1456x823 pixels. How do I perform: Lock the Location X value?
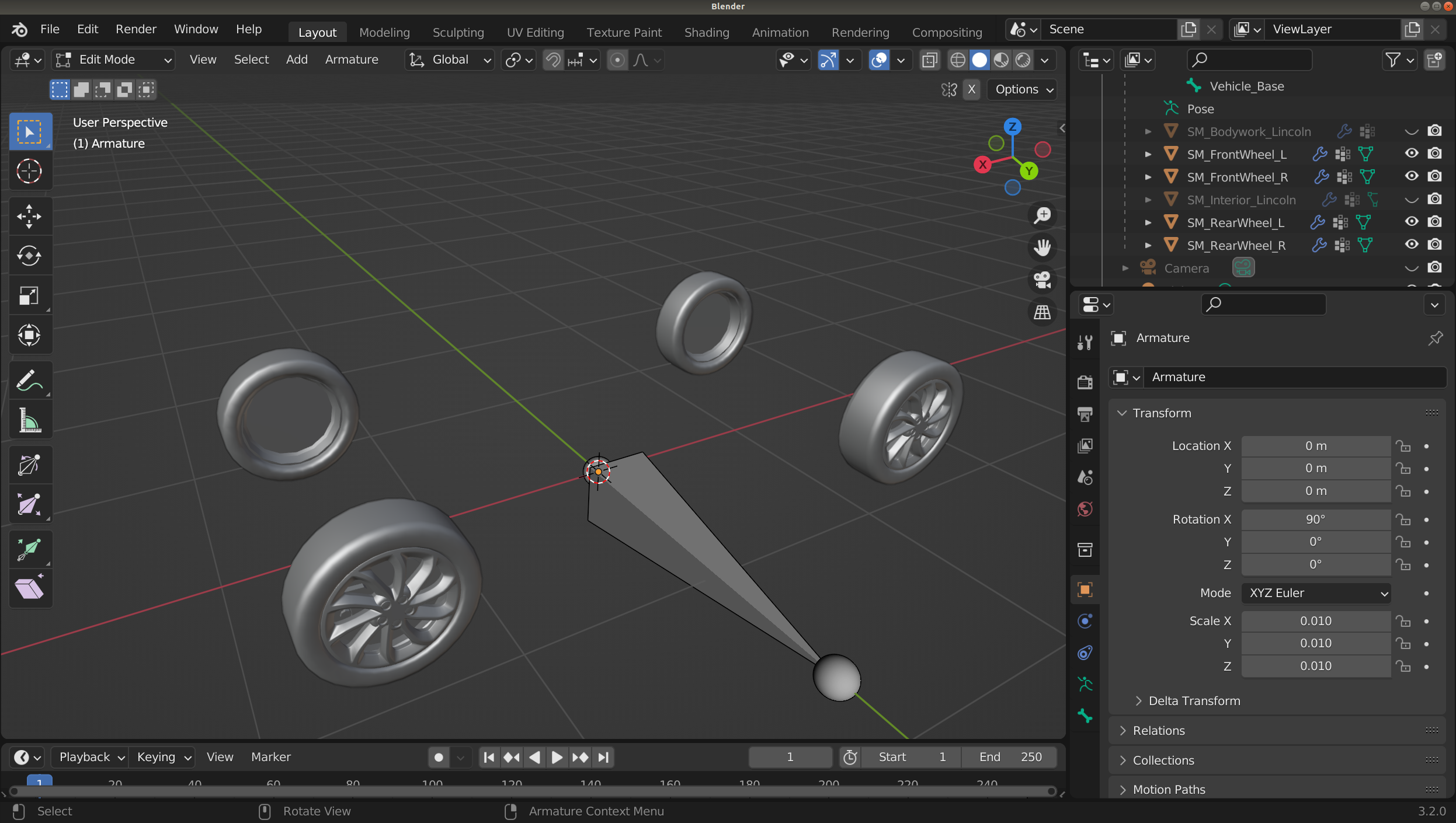pos(1405,445)
